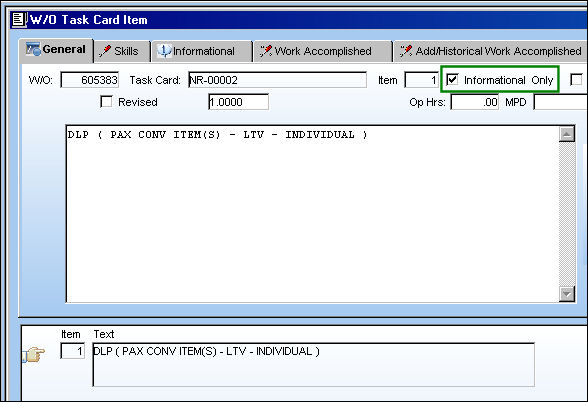
Task: Click the Task Card field NR-00002
Action: point(278,80)
